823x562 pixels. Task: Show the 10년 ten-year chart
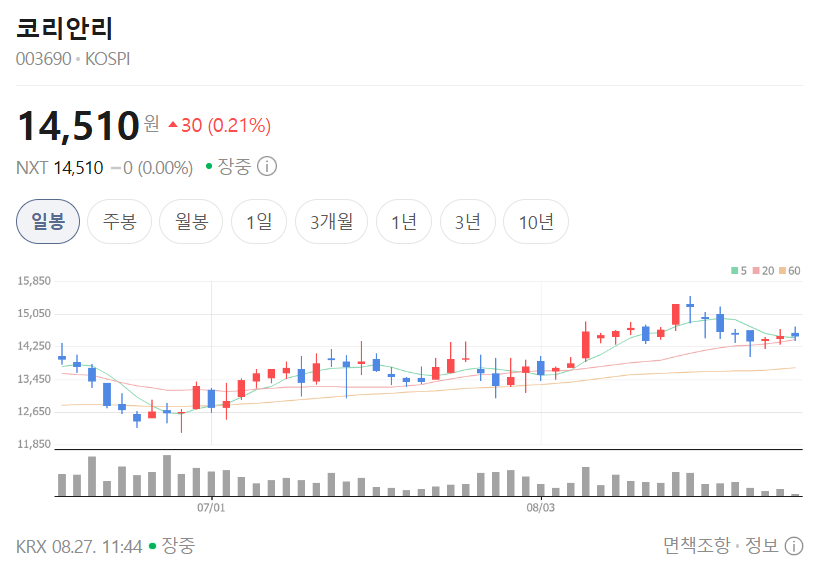[x=536, y=221]
